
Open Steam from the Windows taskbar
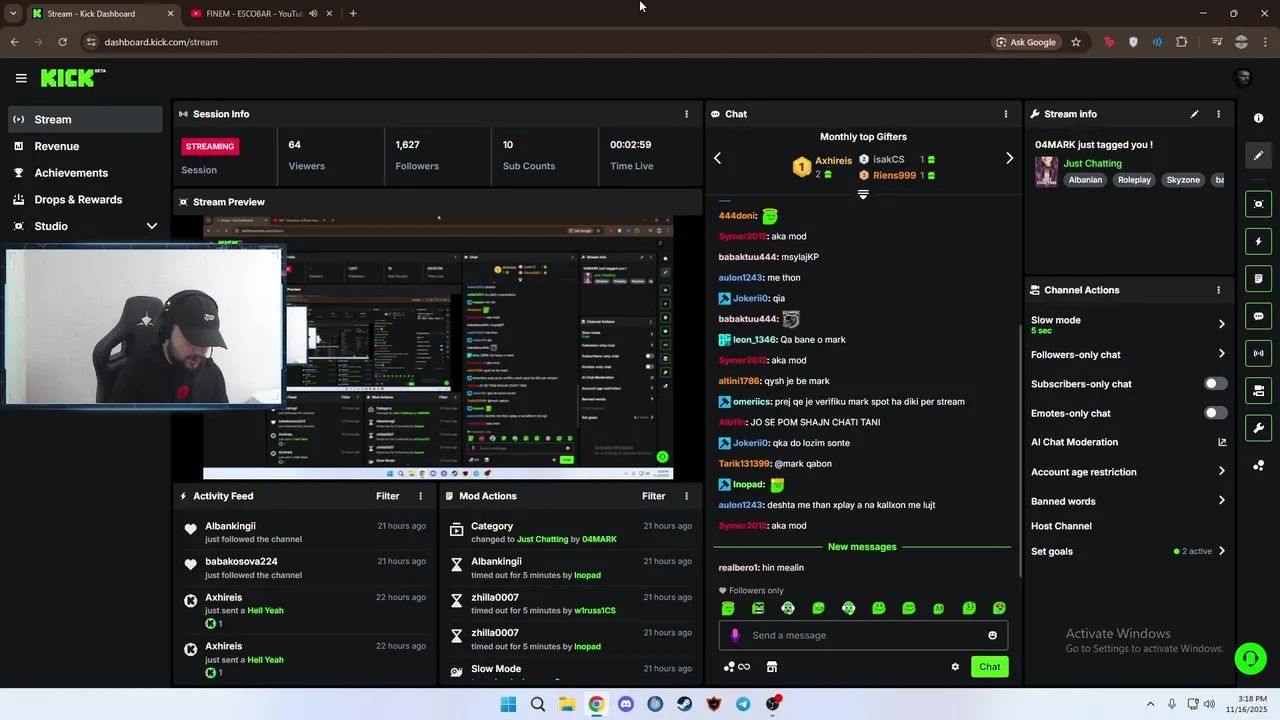684,704
